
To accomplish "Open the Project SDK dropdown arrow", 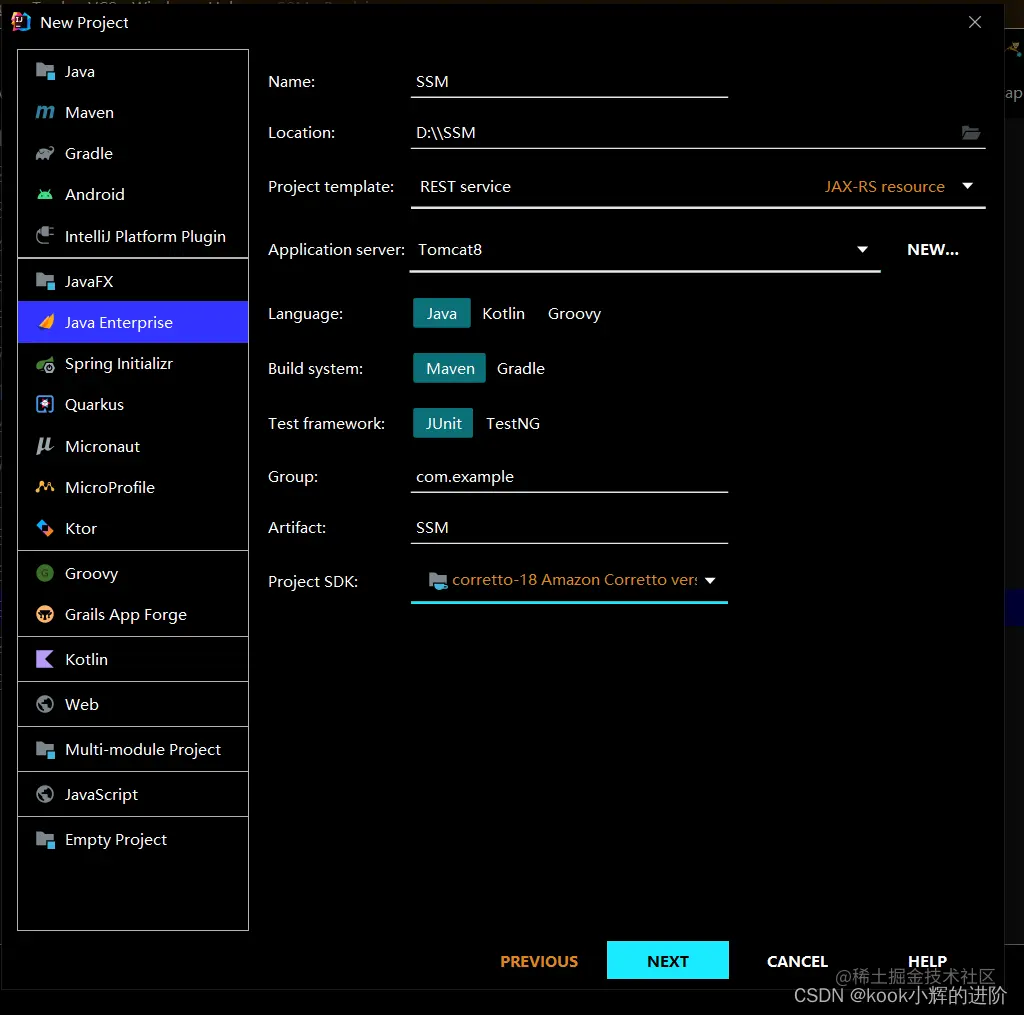I will coord(710,581).
